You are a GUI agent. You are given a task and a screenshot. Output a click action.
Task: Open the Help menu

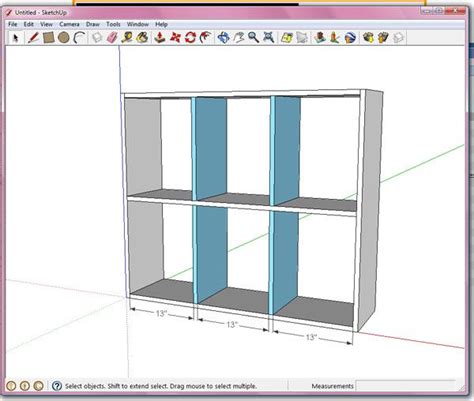(161, 24)
